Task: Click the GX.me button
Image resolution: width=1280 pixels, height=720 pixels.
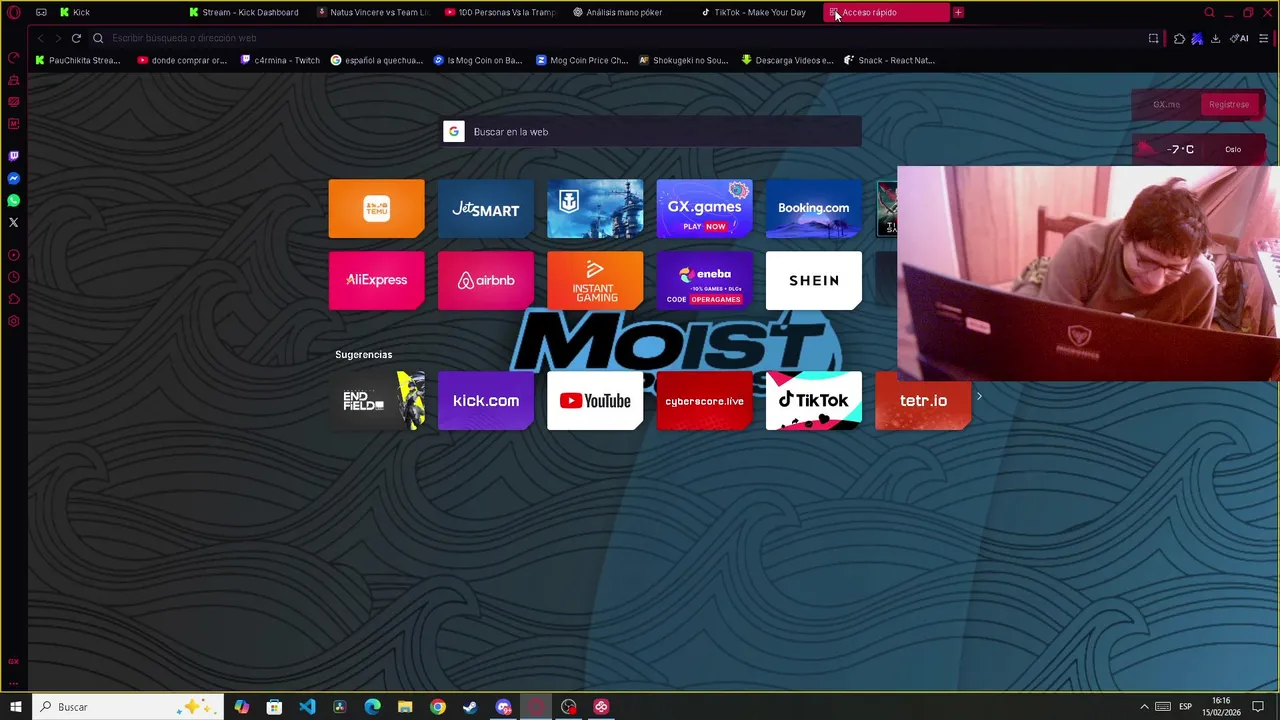Action: [1166, 104]
